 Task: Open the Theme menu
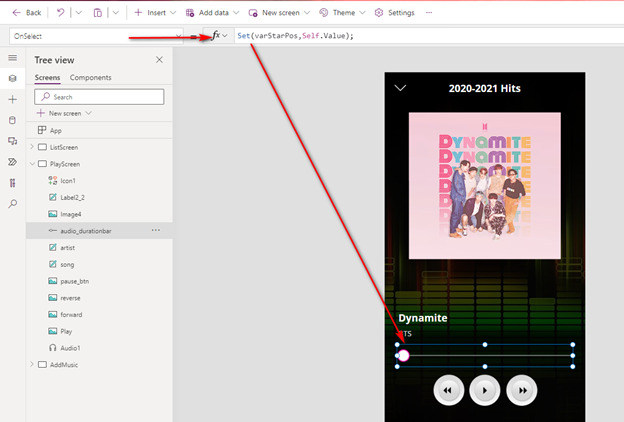tap(342, 13)
